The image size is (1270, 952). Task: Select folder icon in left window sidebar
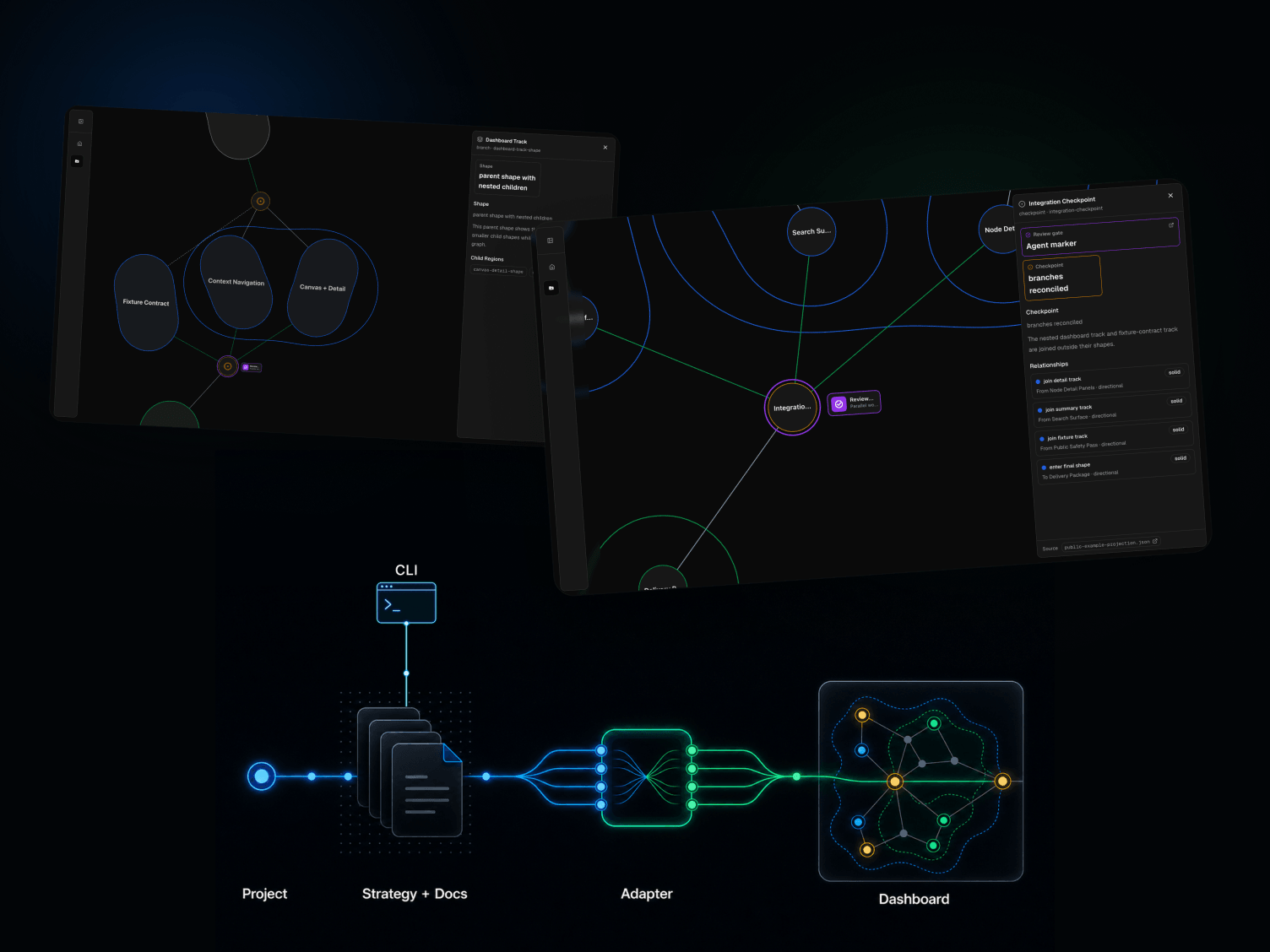coord(77,161)
